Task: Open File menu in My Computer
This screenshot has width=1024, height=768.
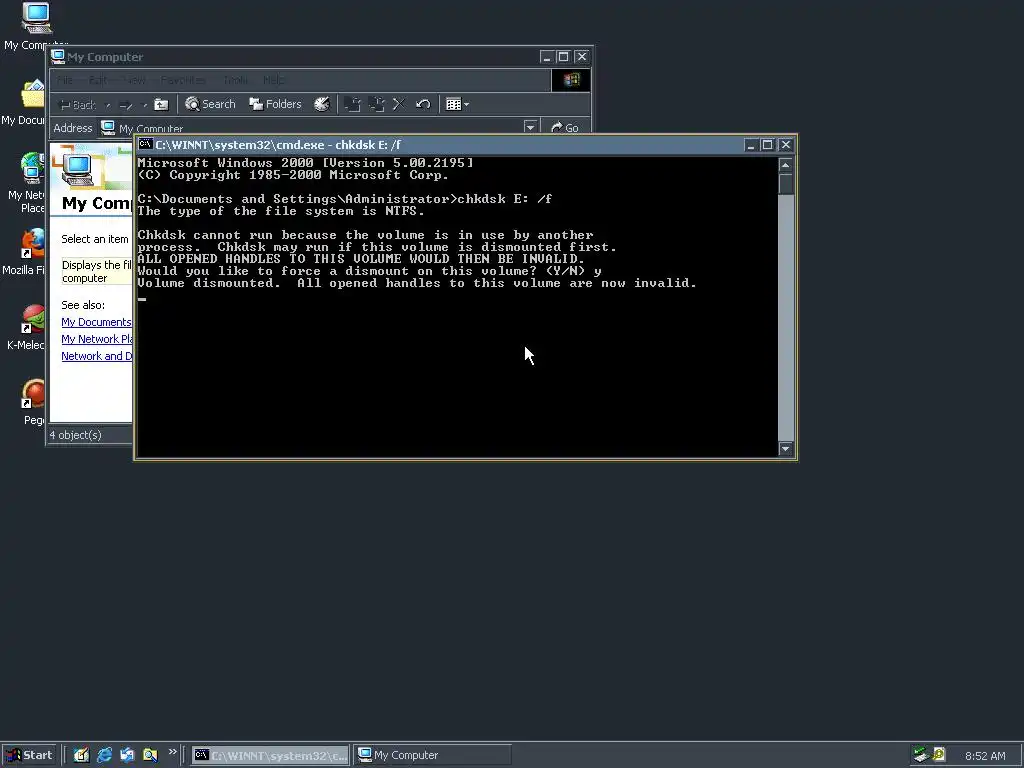Action: pyautogui.click(x=65, y=80)
